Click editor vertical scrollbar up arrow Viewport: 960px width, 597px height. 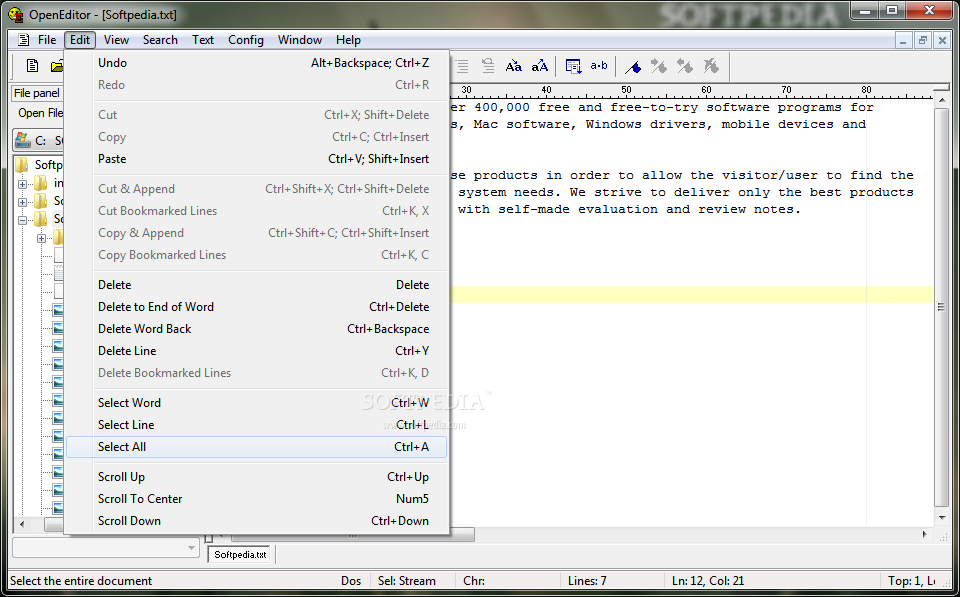coord(942,99)
